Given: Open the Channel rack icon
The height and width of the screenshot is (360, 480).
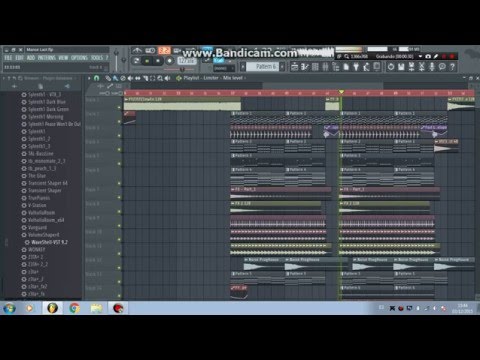Looking at the screenshot, I should click(x=315, y=67).
